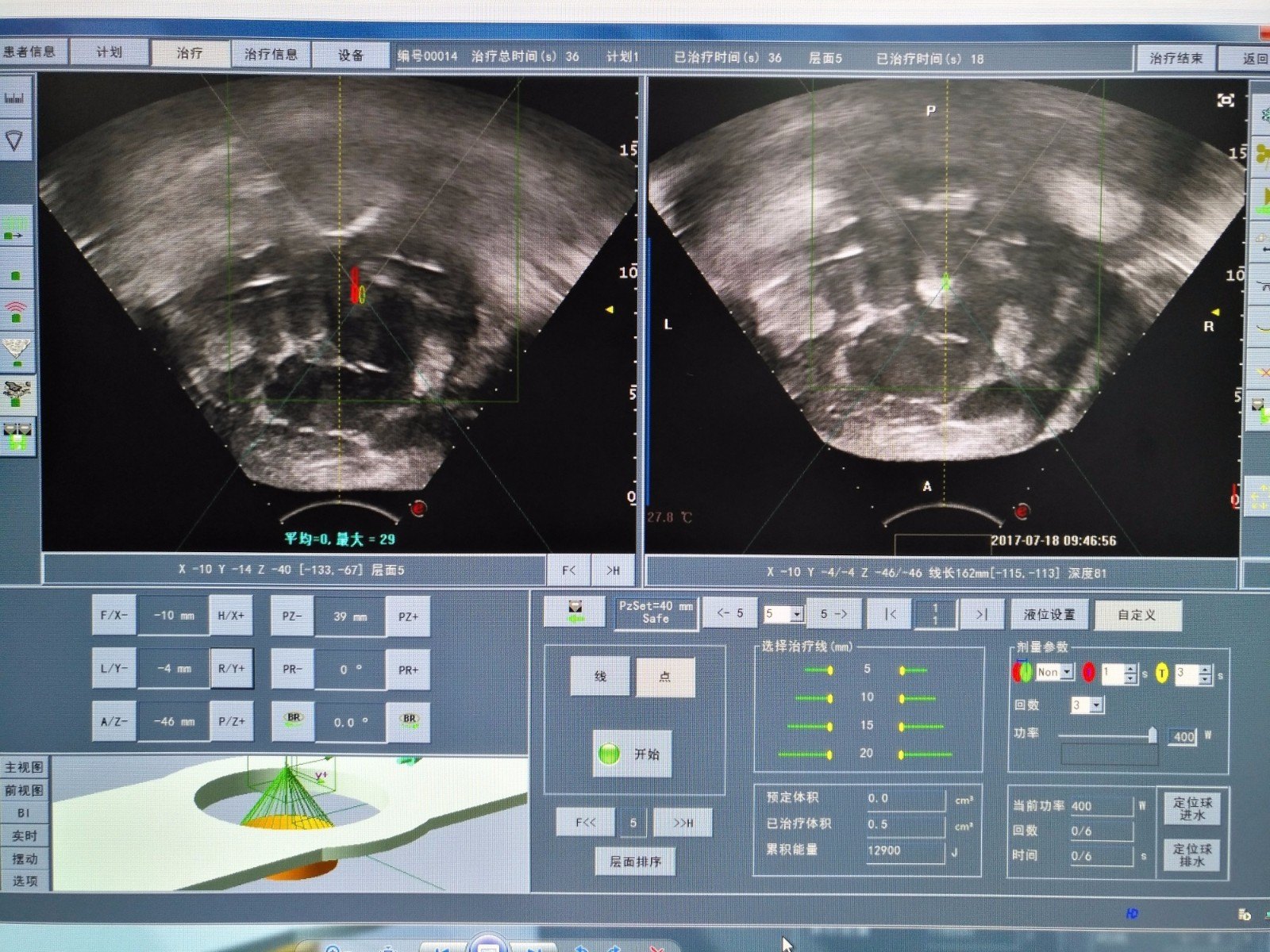
Task: Decrease the emission time spinner value
Action: coord(1131,679)
